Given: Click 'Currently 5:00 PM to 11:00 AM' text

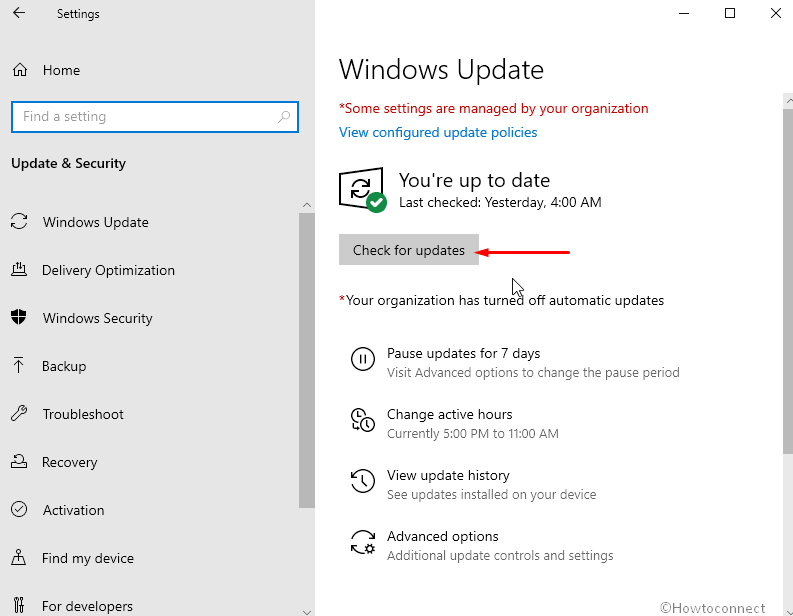Looking at the screenshot, I should [x=472, y=433].
